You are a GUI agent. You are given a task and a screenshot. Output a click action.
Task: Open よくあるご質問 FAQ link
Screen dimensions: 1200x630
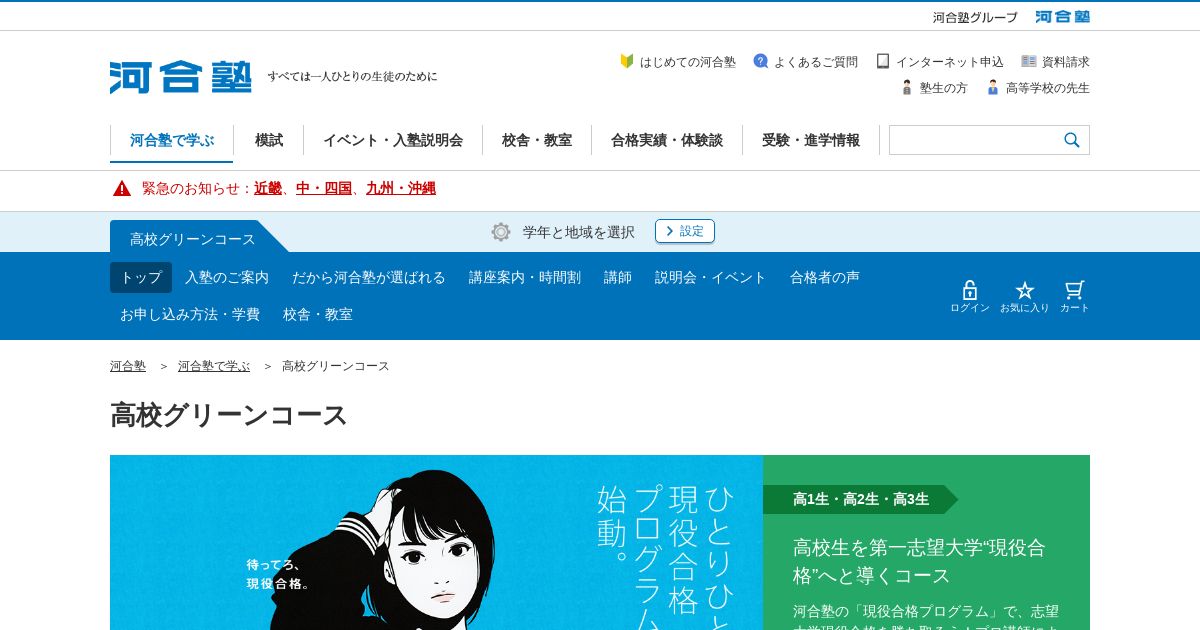click(815, 62)
